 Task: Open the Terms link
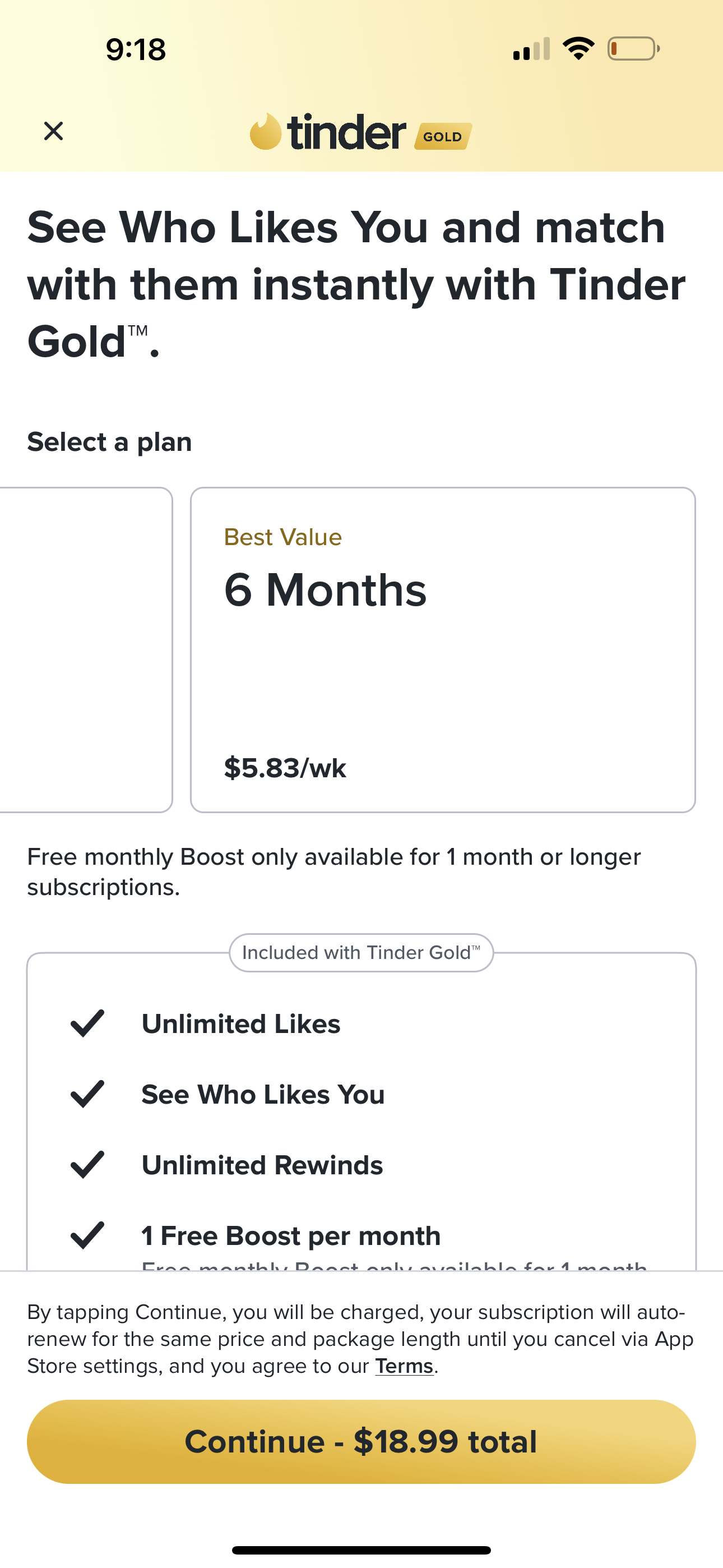point(404,1366)
